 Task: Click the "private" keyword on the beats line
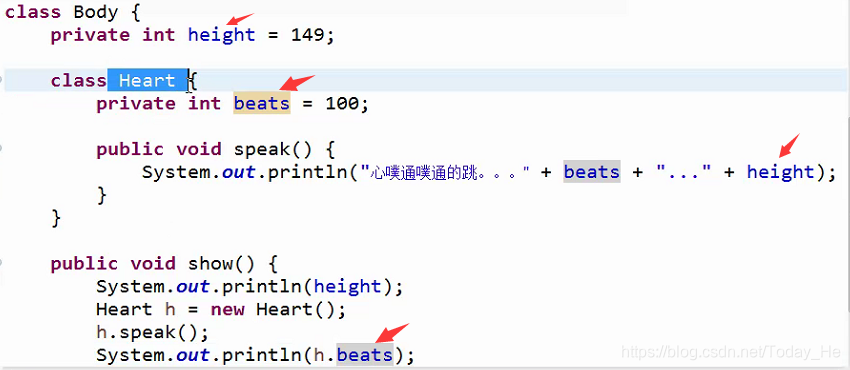tap(136, 103)
